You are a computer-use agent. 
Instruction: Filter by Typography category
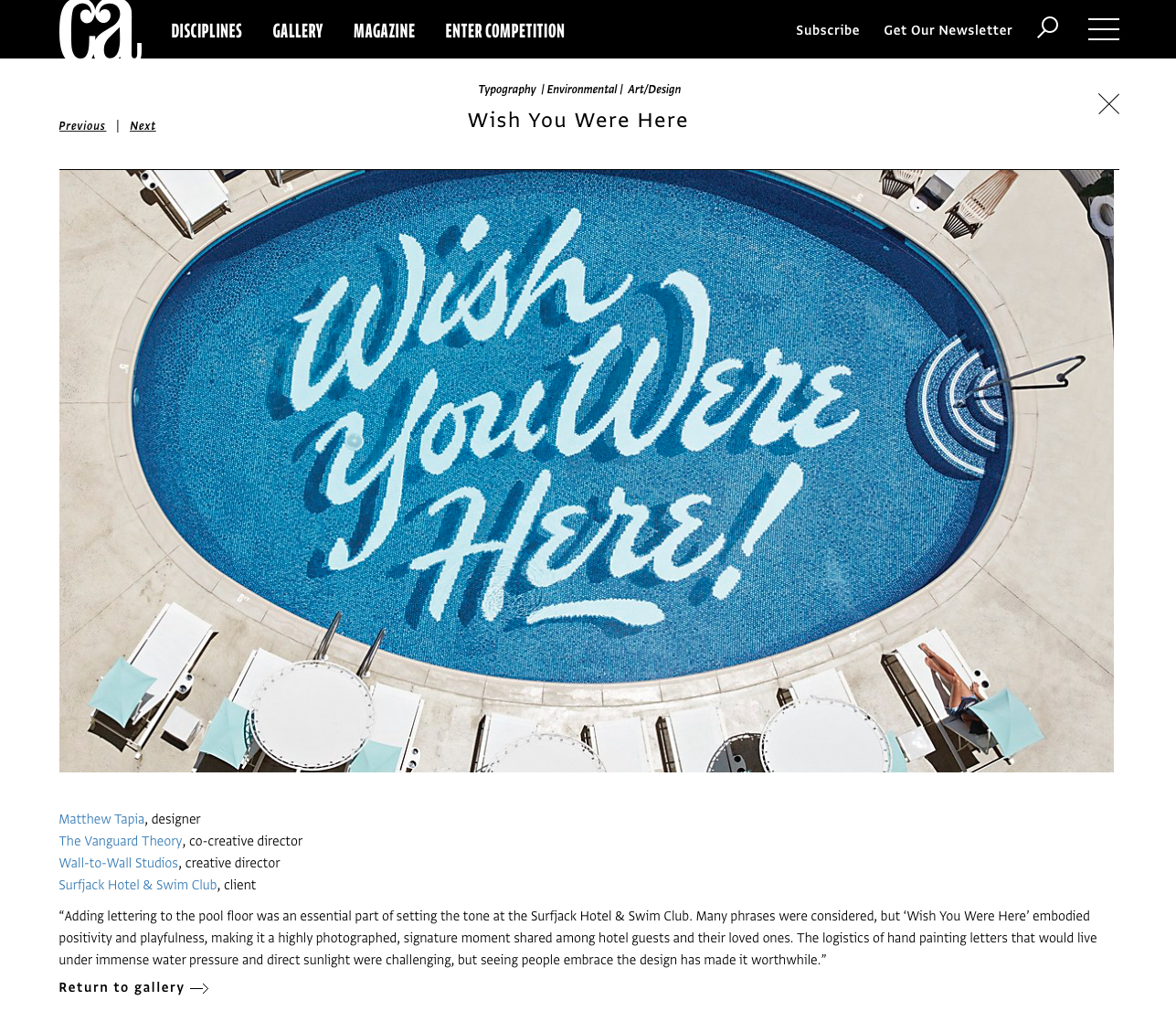point(507,90)
